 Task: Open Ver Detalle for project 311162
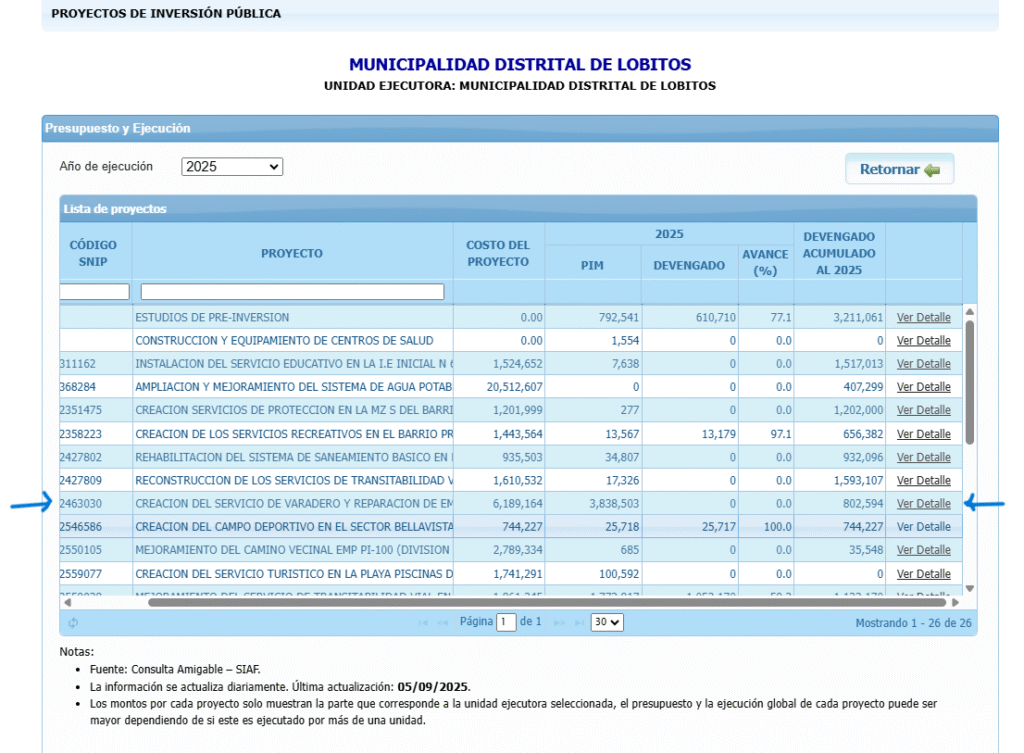[923, 364]
